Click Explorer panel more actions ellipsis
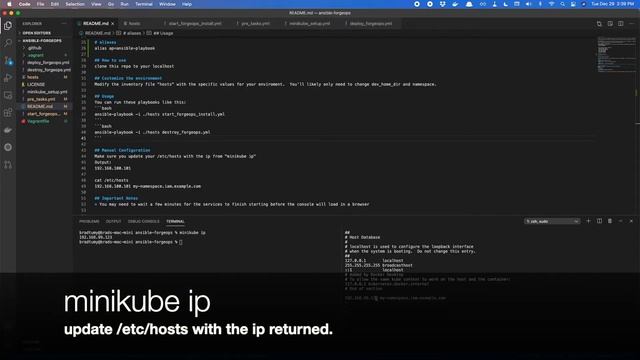The image size is (640, 360). click(x=64, y=24)
